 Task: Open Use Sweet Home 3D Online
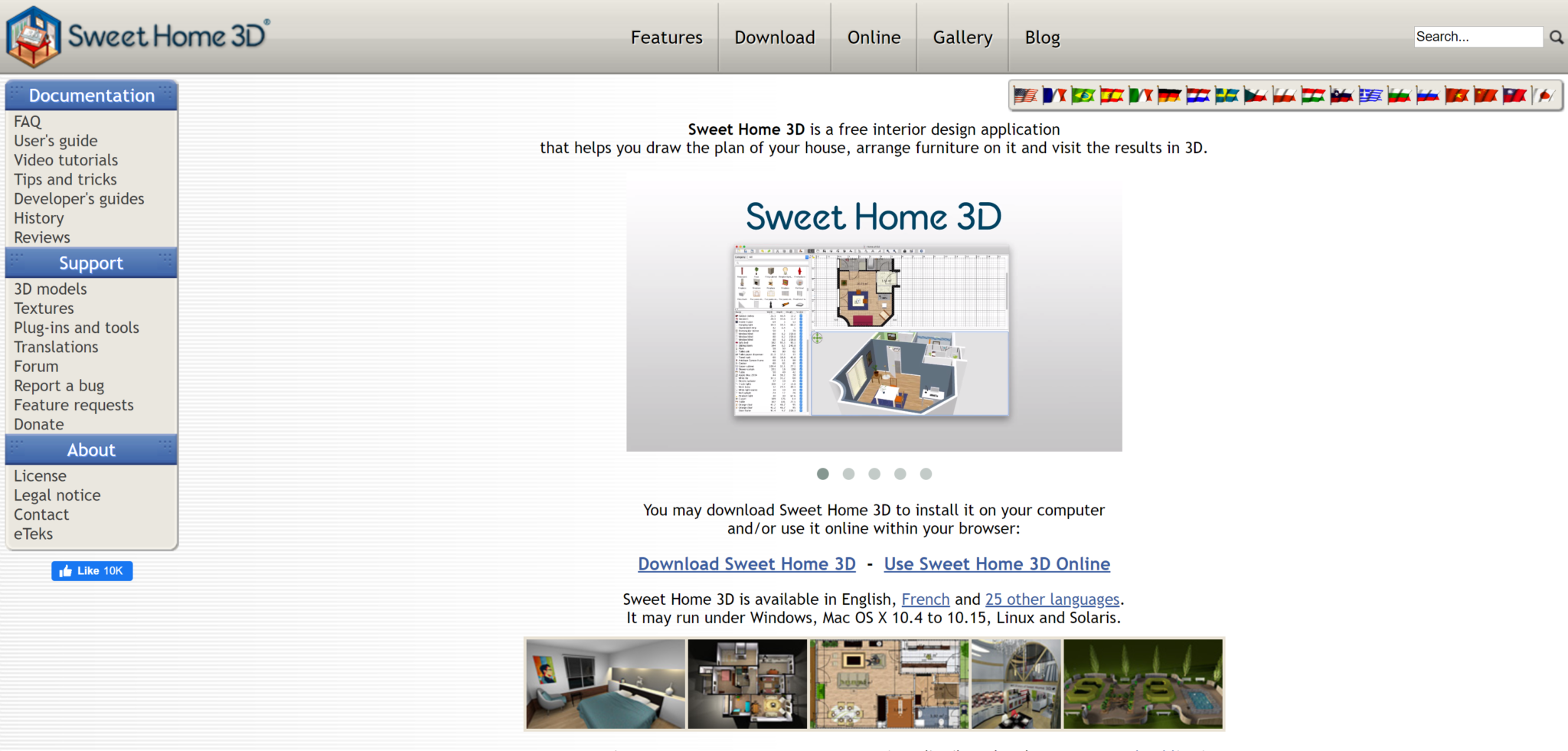click(997, 563)
